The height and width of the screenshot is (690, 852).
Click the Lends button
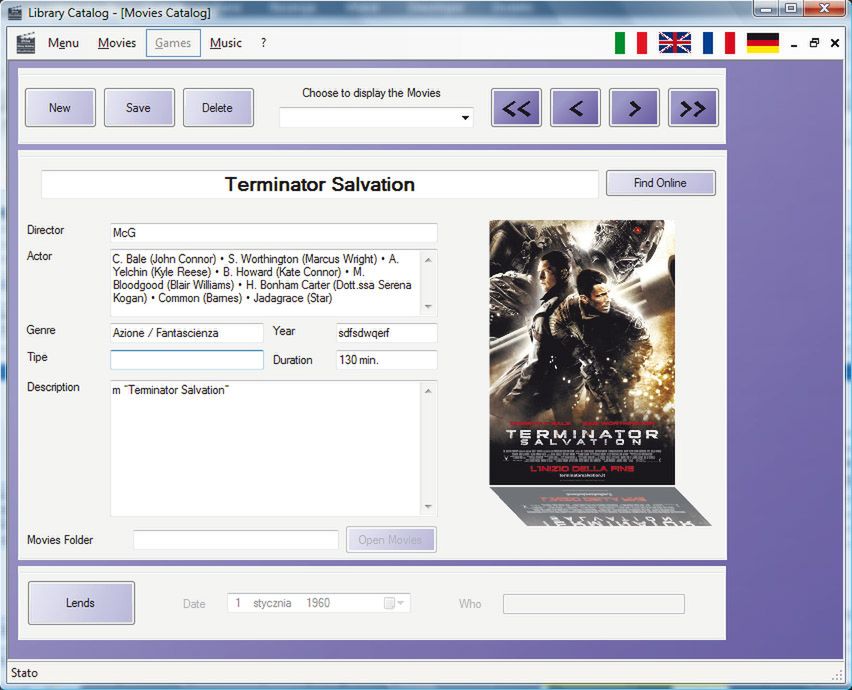(81, 603)
